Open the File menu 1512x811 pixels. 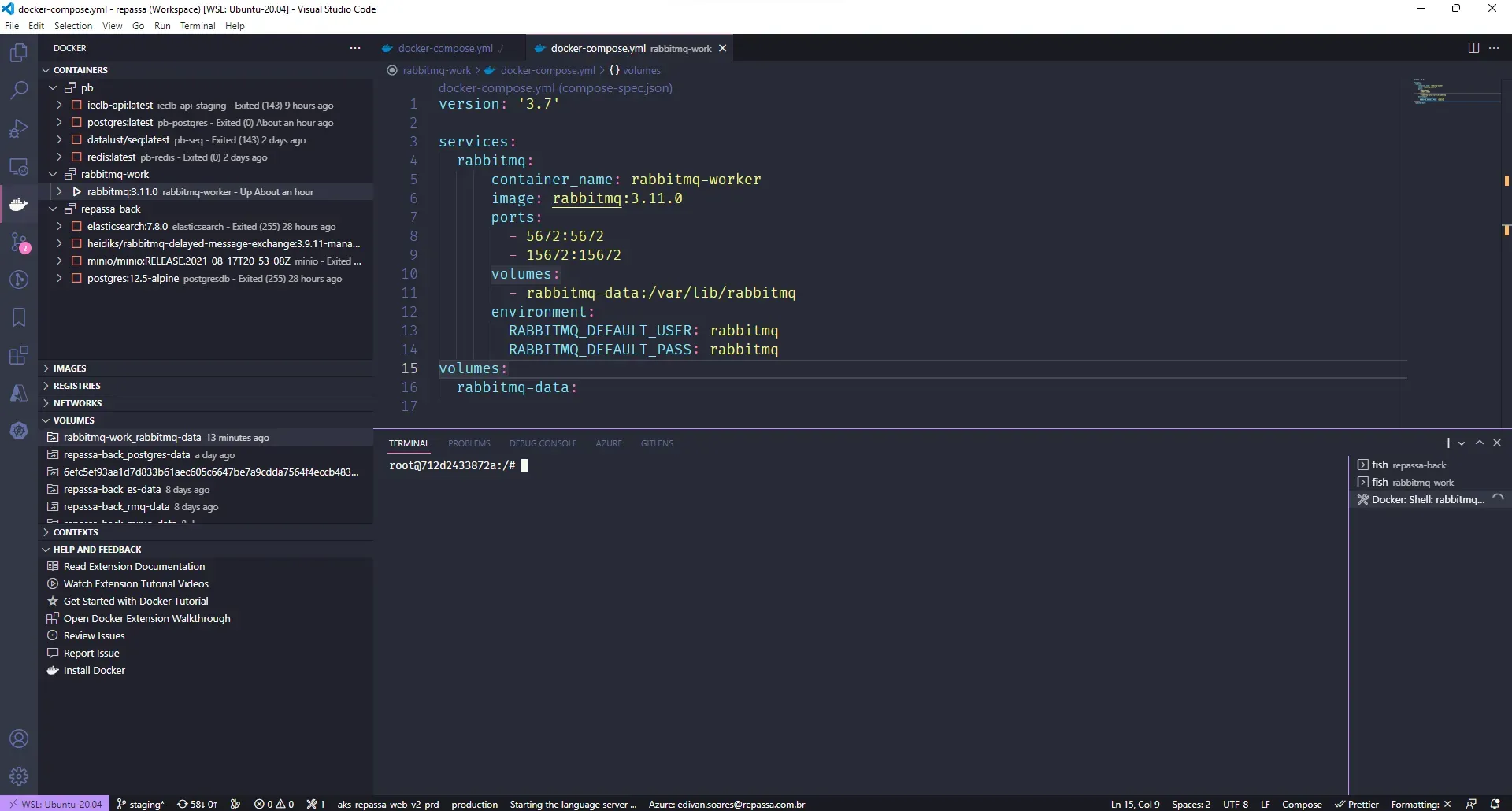coord(12,26)
